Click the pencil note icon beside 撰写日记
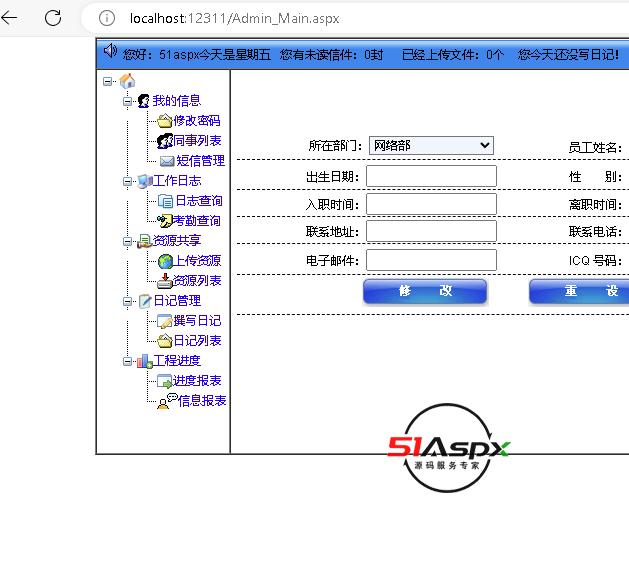The height and width of the screenshot is (579, 629). pyautogui.click(x=164, y=321)
